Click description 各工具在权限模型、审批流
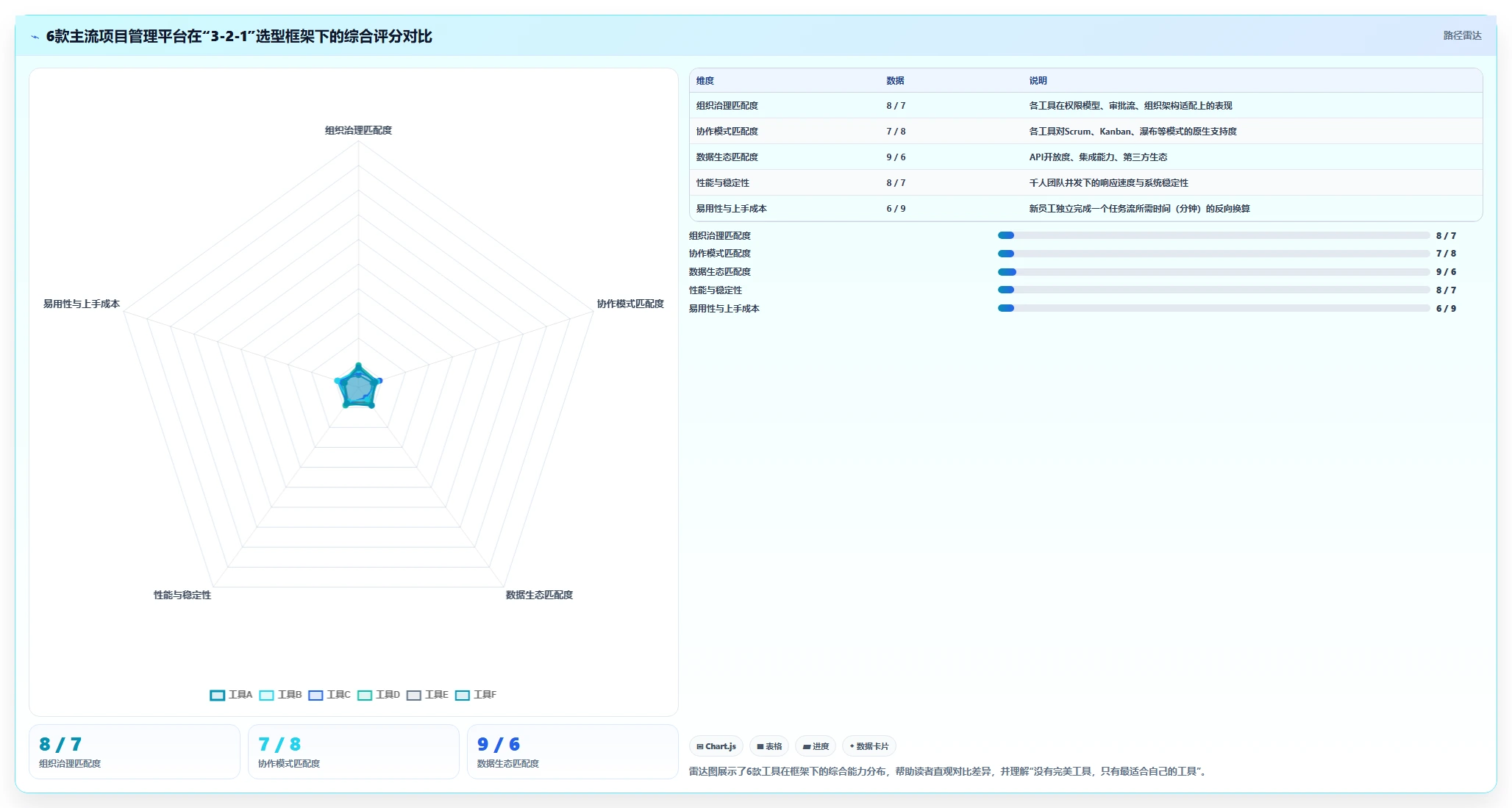 click(1130, 106)
